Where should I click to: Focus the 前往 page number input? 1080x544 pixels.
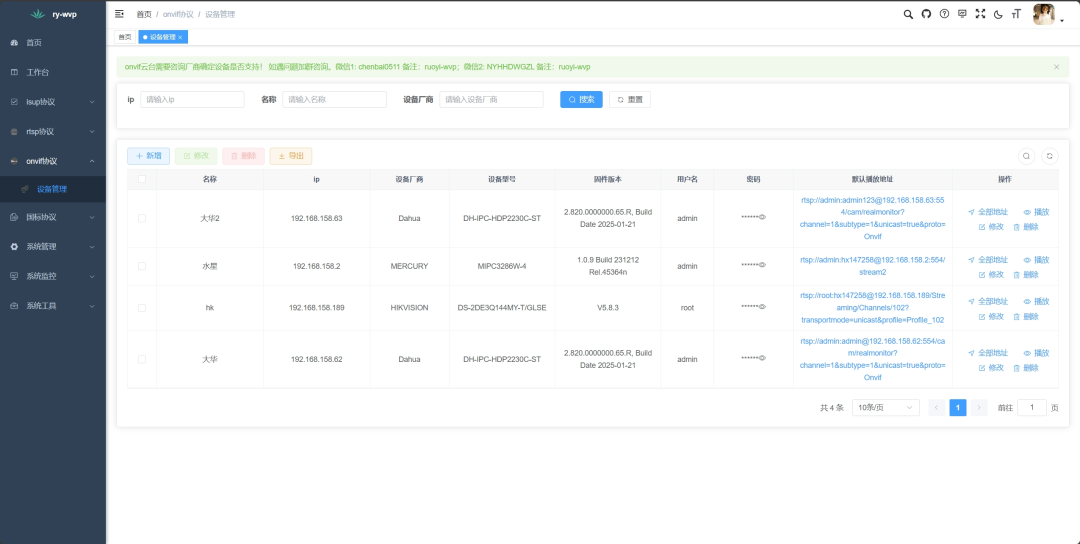1032,408
